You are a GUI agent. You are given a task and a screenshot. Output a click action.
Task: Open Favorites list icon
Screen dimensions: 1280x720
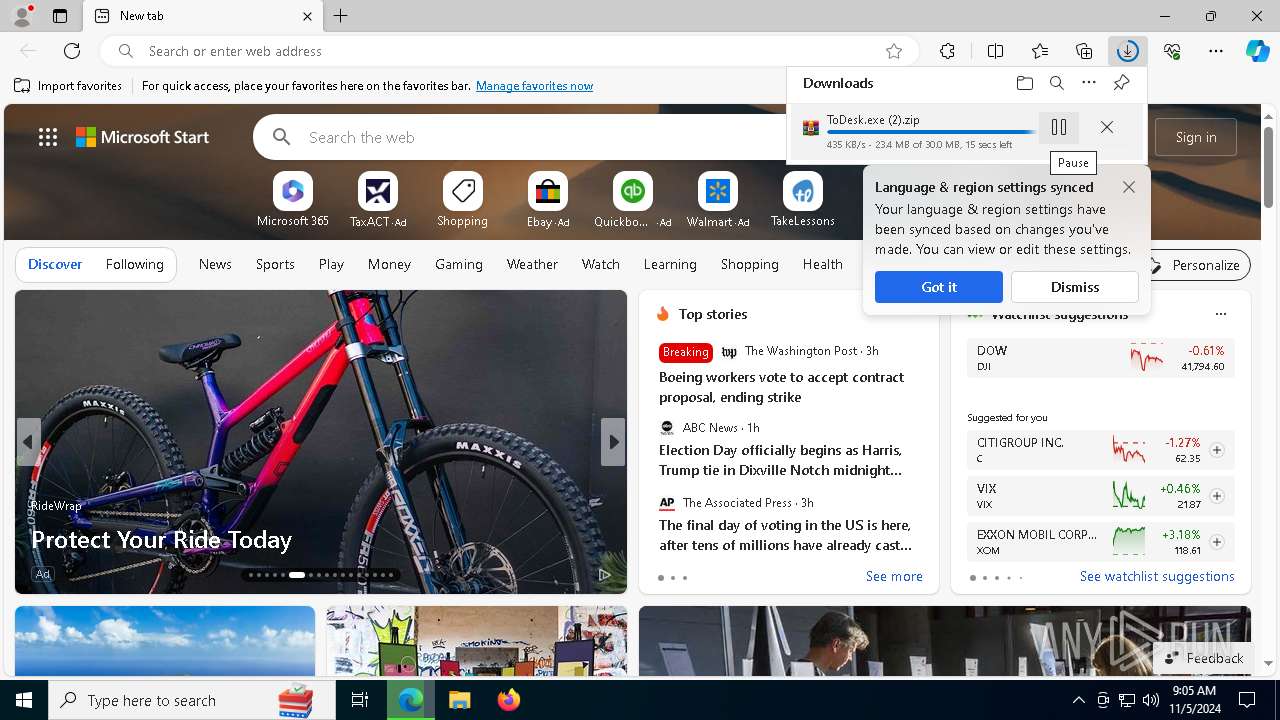pos(1040,51)
